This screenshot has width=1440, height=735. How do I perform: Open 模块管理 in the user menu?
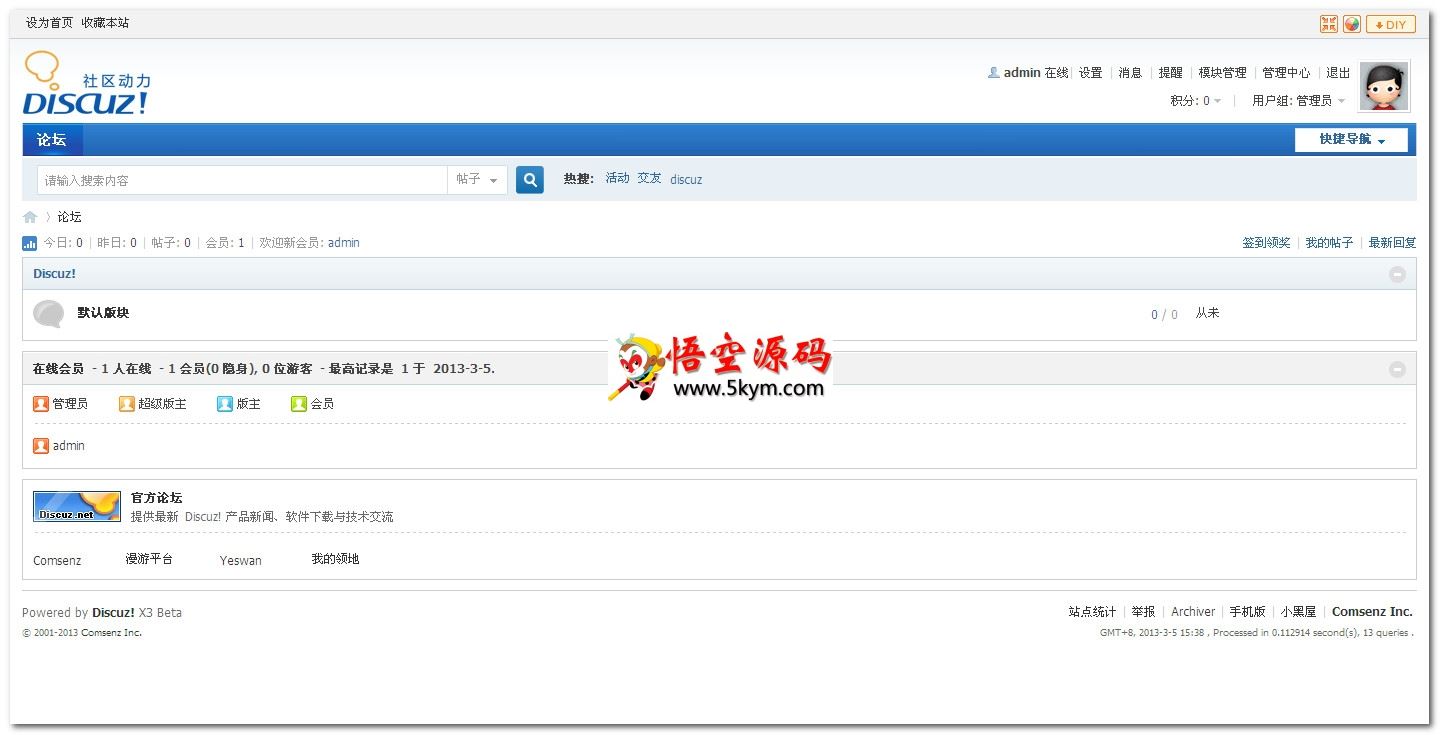[x=1223, y=73]
